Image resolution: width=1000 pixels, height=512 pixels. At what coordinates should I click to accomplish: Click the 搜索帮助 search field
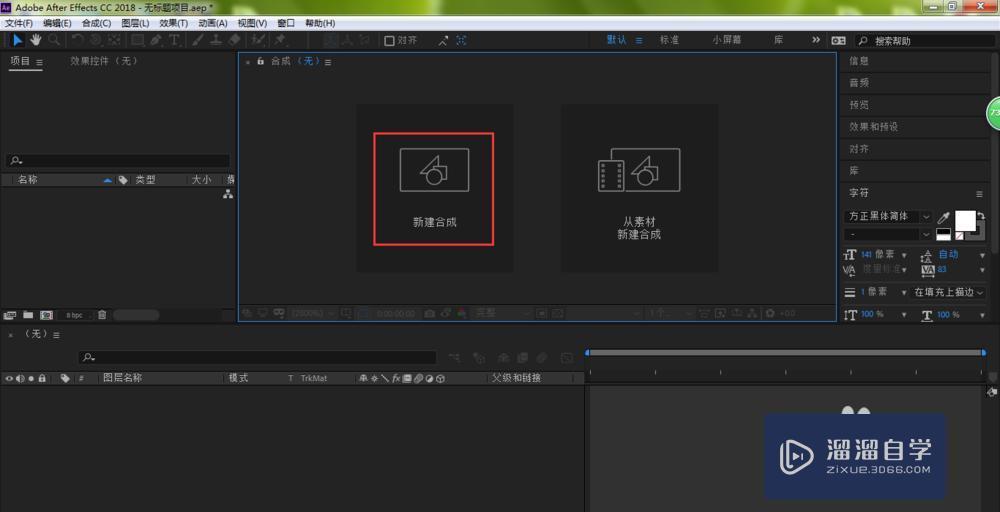pyautogui.click(x=927, y=41)
